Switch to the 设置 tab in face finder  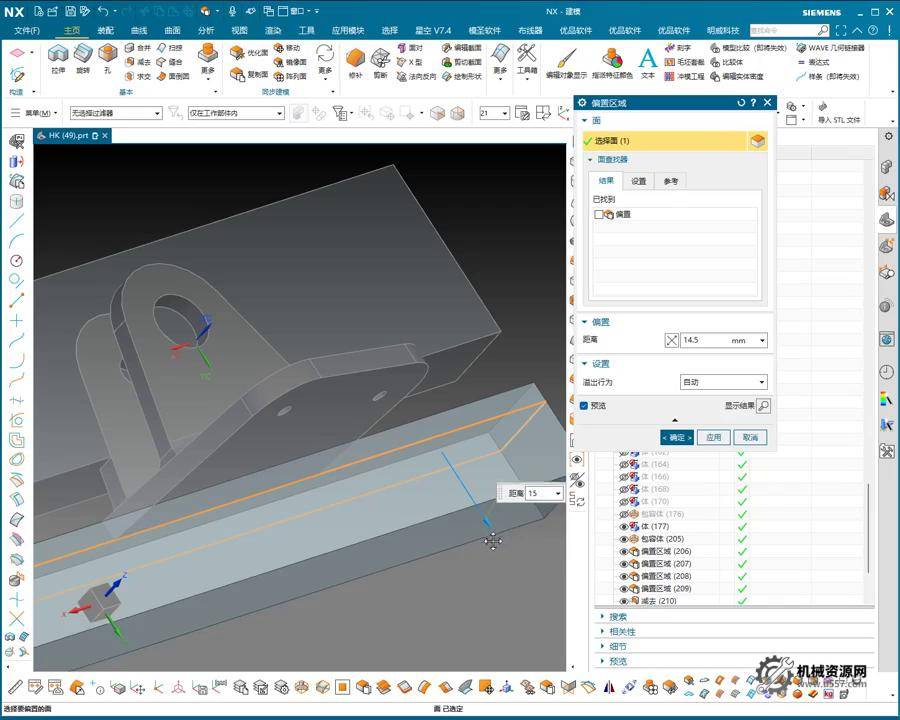pos(638,181)
